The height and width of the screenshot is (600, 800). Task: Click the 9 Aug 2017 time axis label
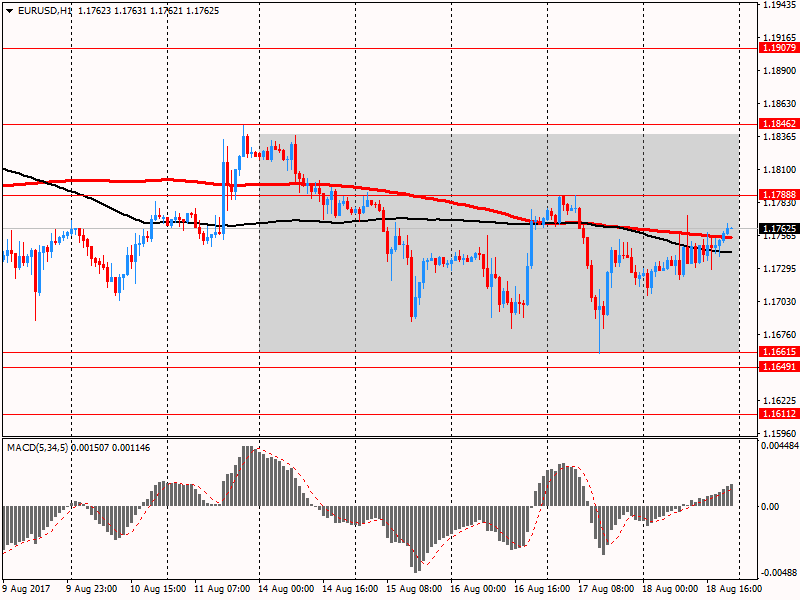pos(27,589)
